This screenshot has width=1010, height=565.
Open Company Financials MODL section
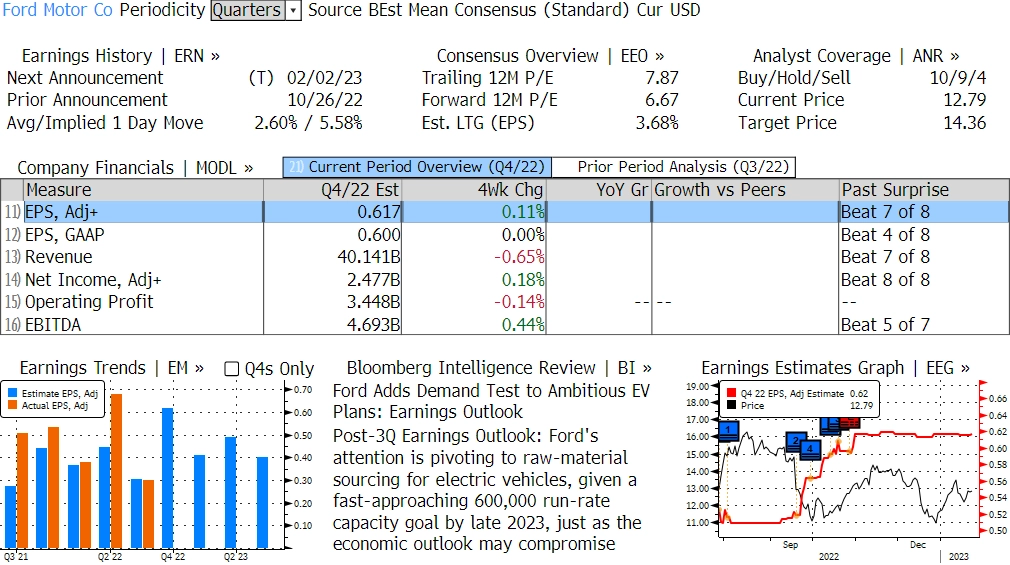(135, 168)
